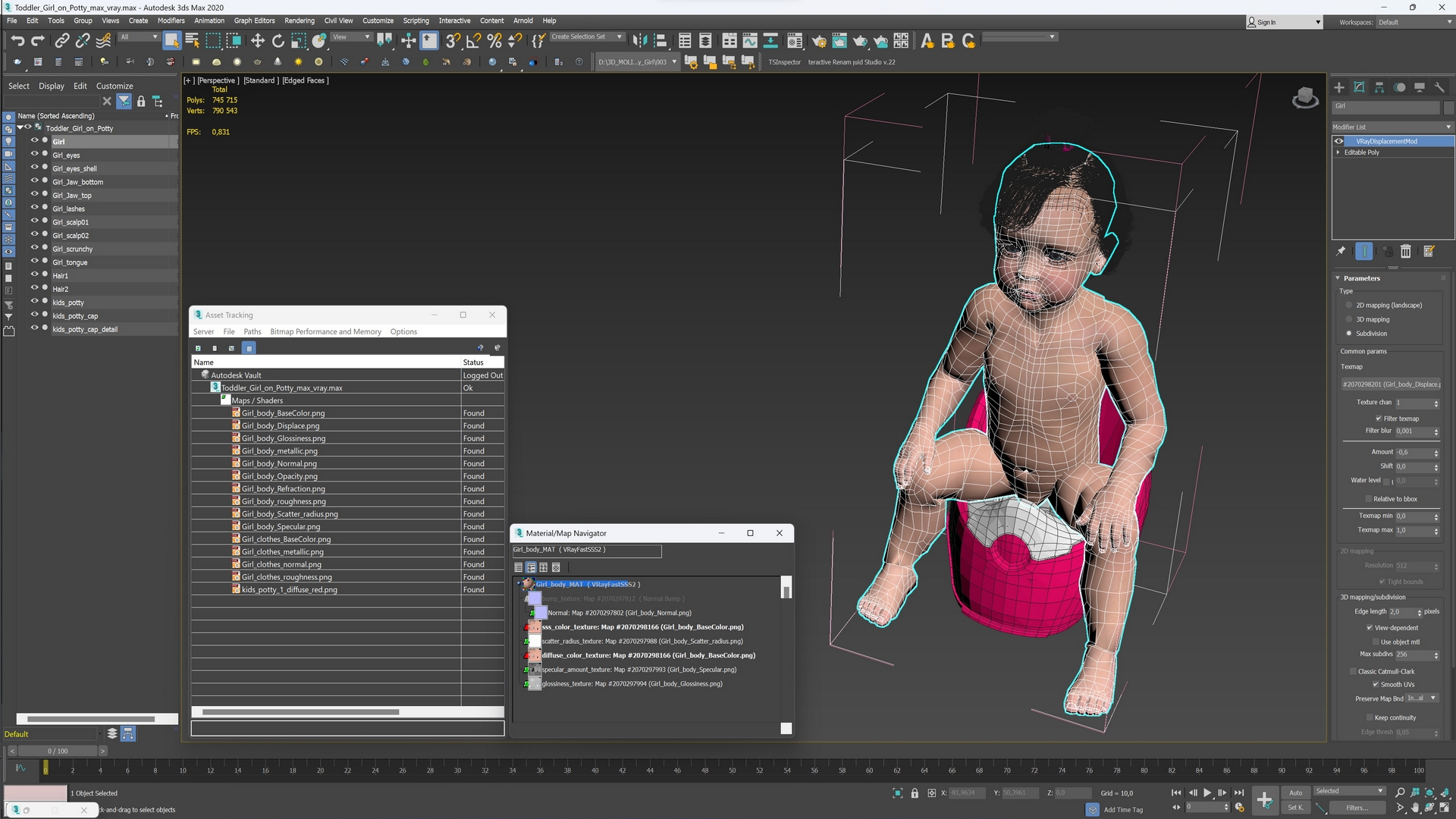1456x819 pixels.
Task: Toggle the 3D Snaps button
Action: (x=453, y=41)
